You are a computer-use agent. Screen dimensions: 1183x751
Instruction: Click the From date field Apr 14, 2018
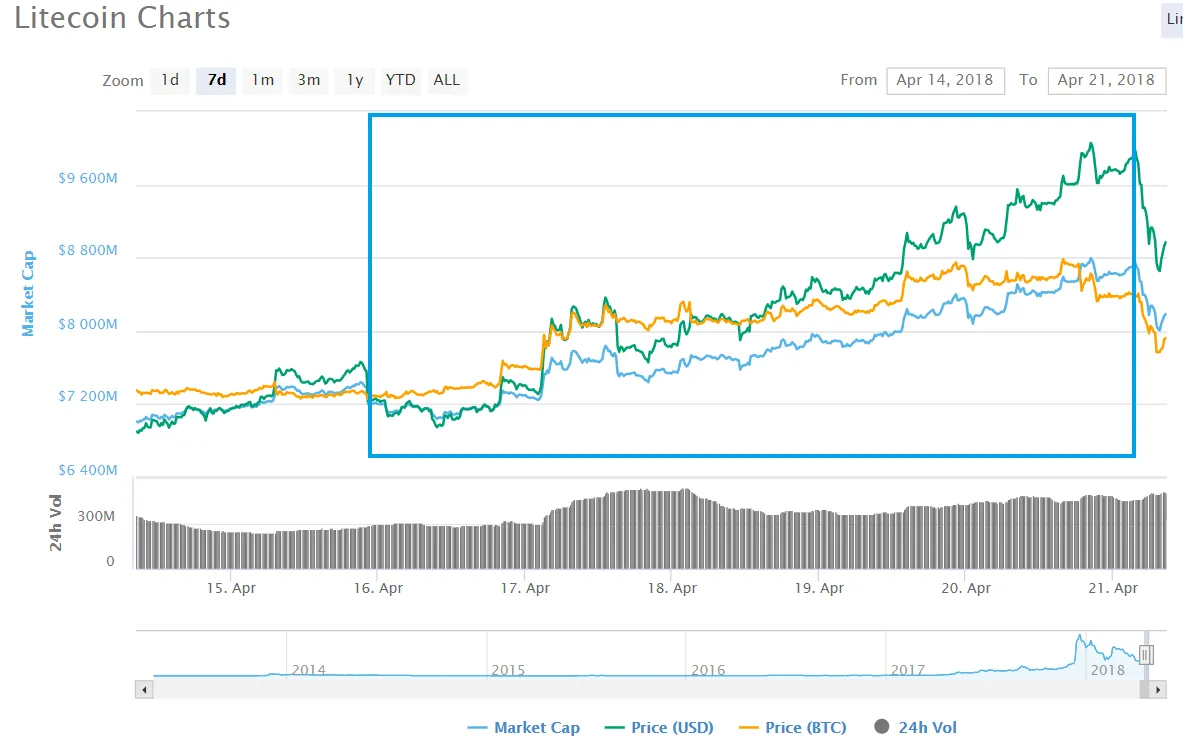pyautogui.click(x=945, y=80)
